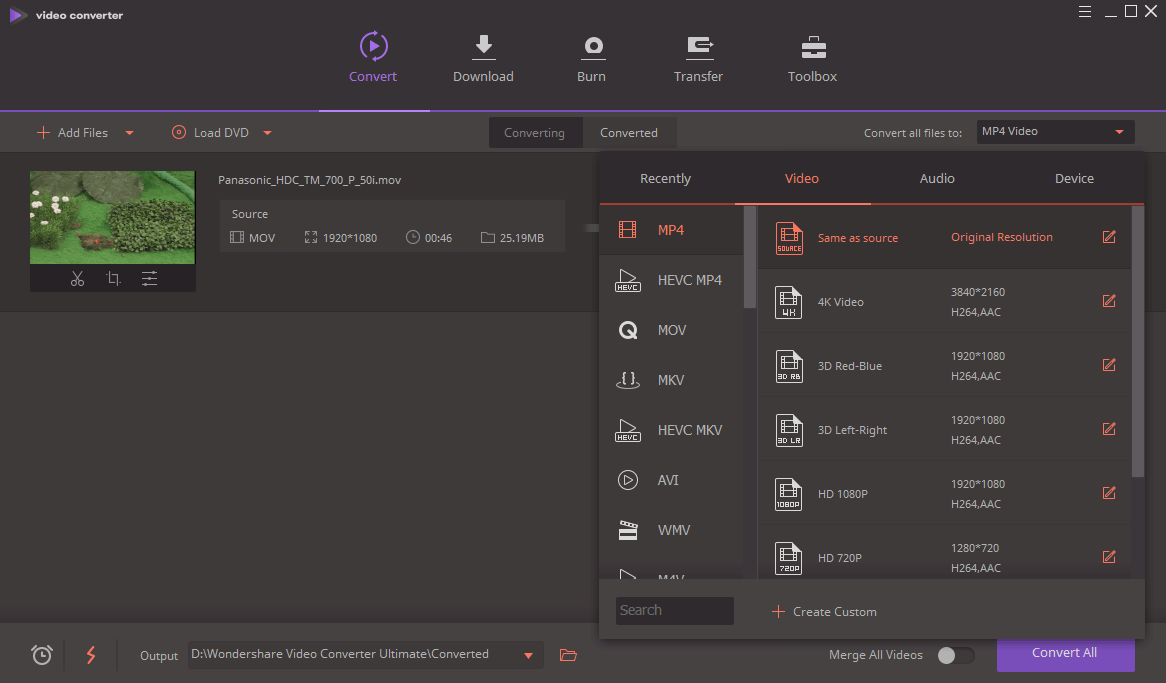Open the hamburger menu in title bar
The height and width of the screenshot is (683, 1166).
tap(1085, 11)
